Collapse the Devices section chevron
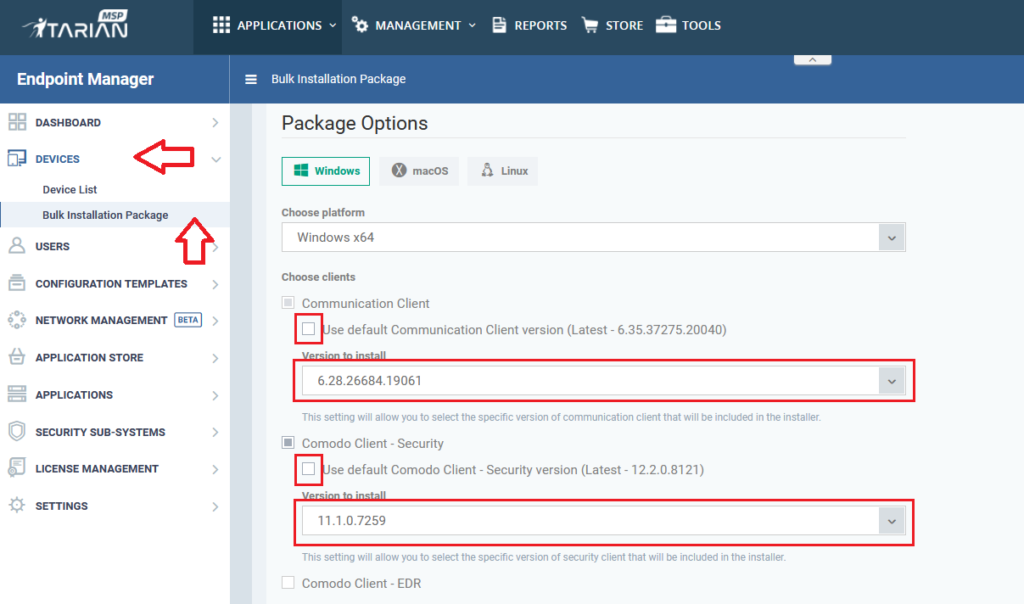1024x604 pixels. [216, 159]
